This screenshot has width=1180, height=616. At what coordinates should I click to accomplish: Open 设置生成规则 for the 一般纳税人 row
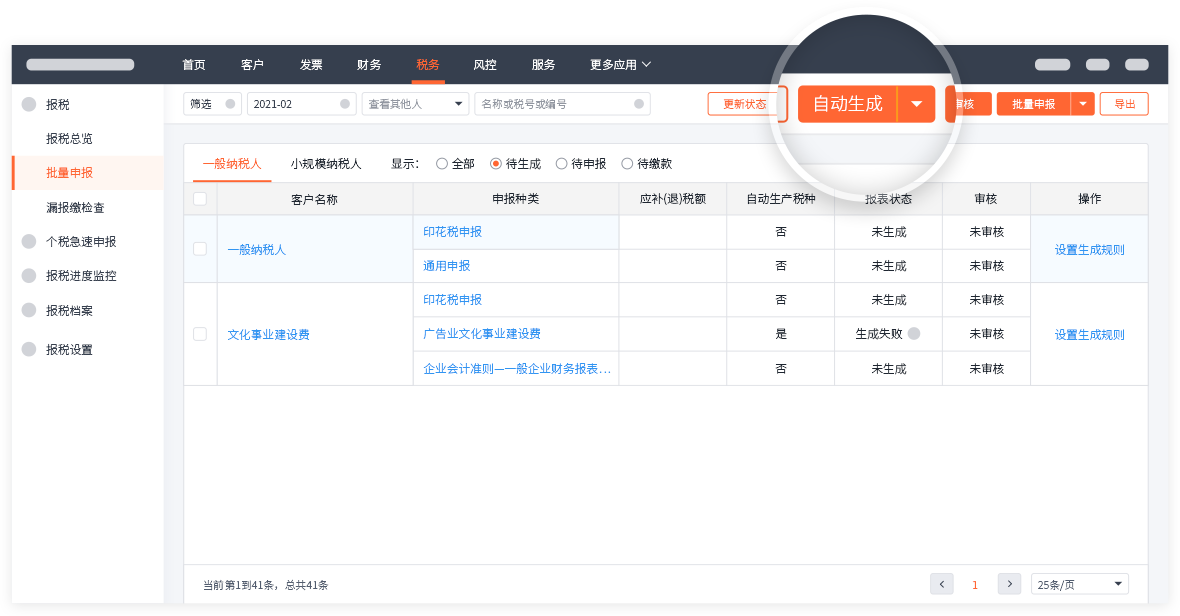click(x=1089, y=250)
